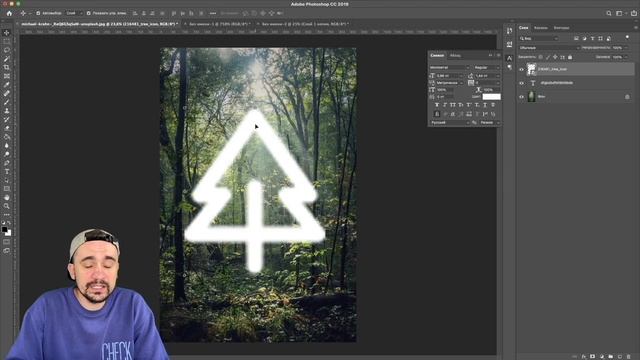Image resolution: width=640 pixels, height=360 pixels.
Task: Open the Regular font style dropdown
Action: [x=486, y=67]
